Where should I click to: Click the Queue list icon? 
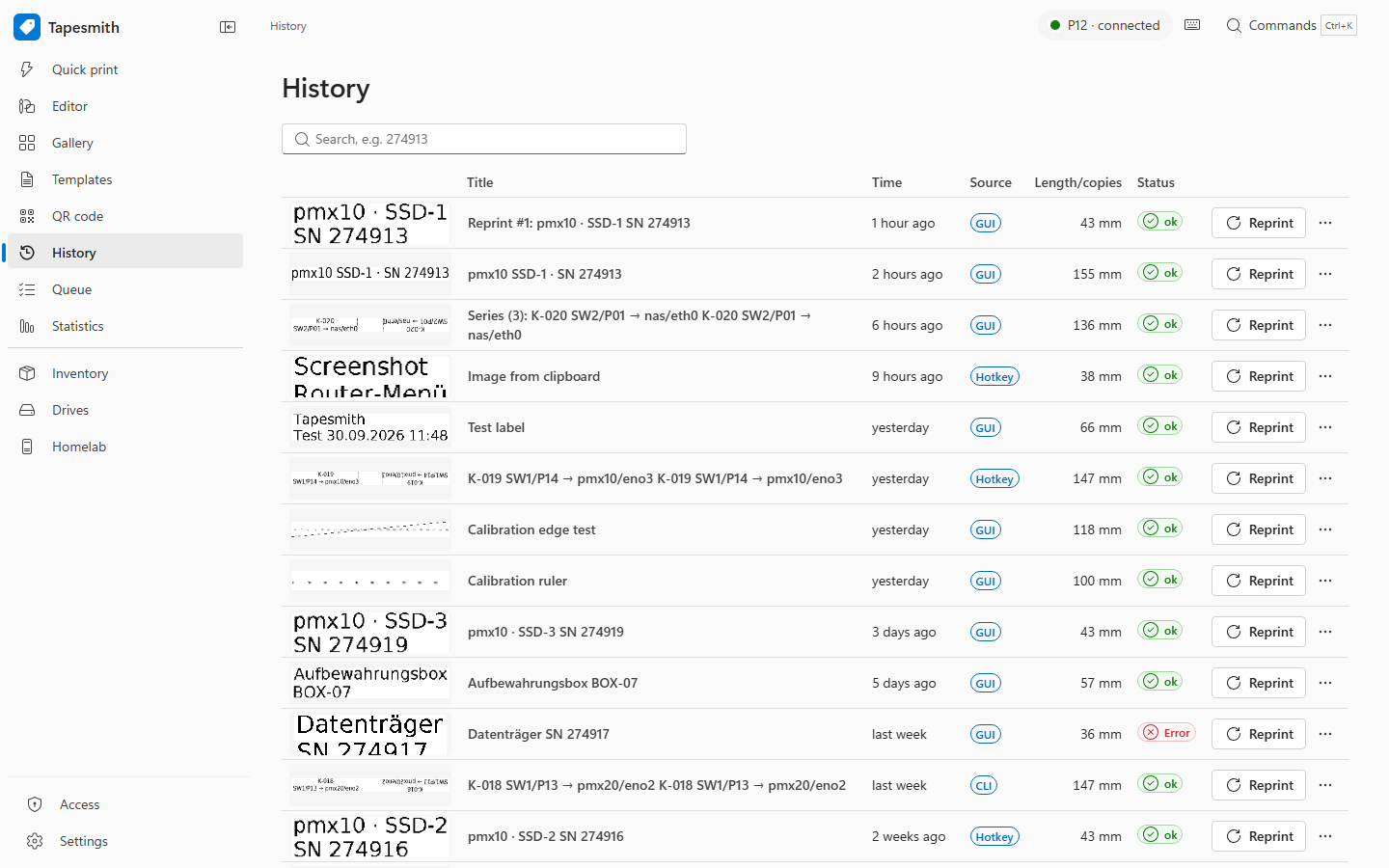point(27,289)
